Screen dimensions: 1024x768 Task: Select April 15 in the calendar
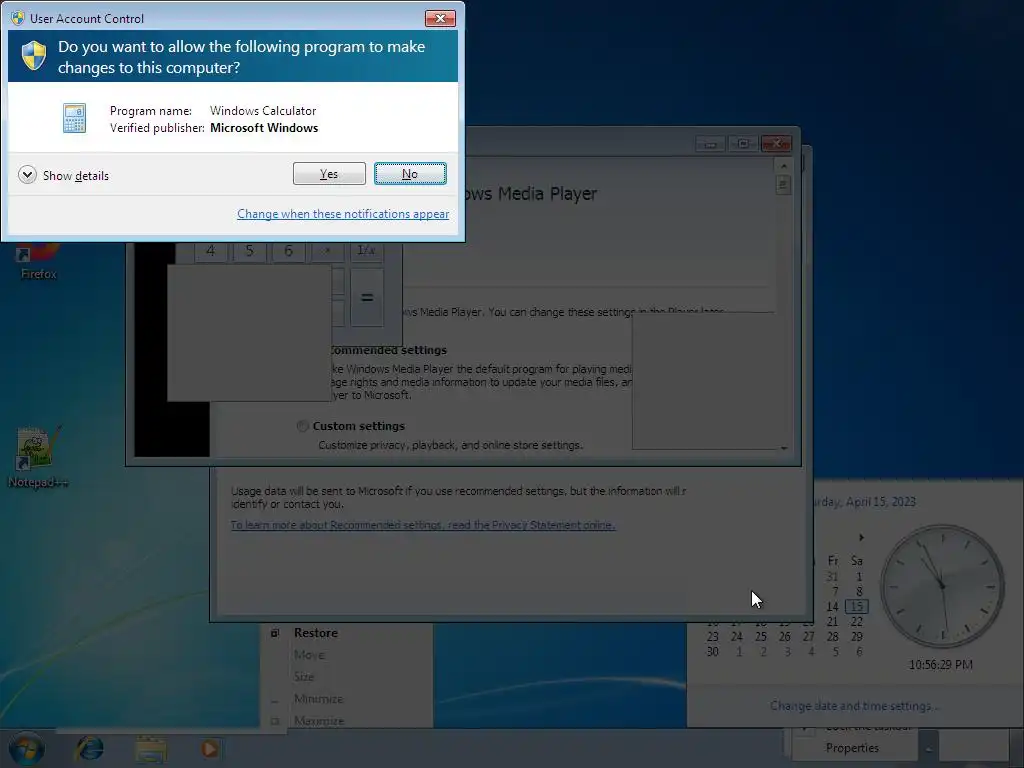coord(856,607)
